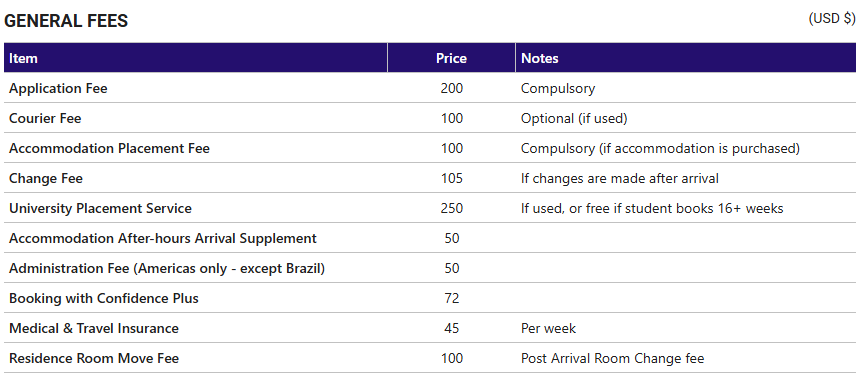Click the Change Fee item
The height and width of the screenshot is (382, 863).
click(46, 178)
